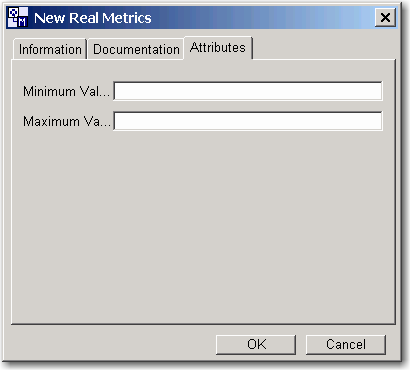Click the X button in title bar
Image resolution: width=410 pixels, height=370 pixels.
coord(385,17)
